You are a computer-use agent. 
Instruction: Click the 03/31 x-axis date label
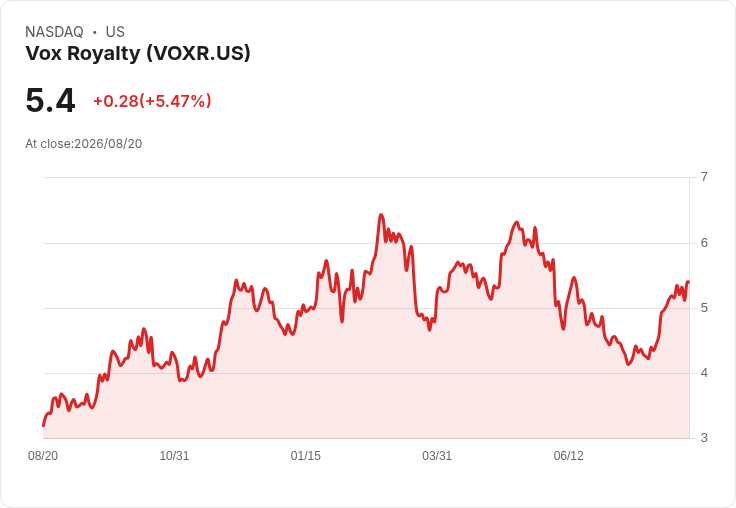pos(437,456)
